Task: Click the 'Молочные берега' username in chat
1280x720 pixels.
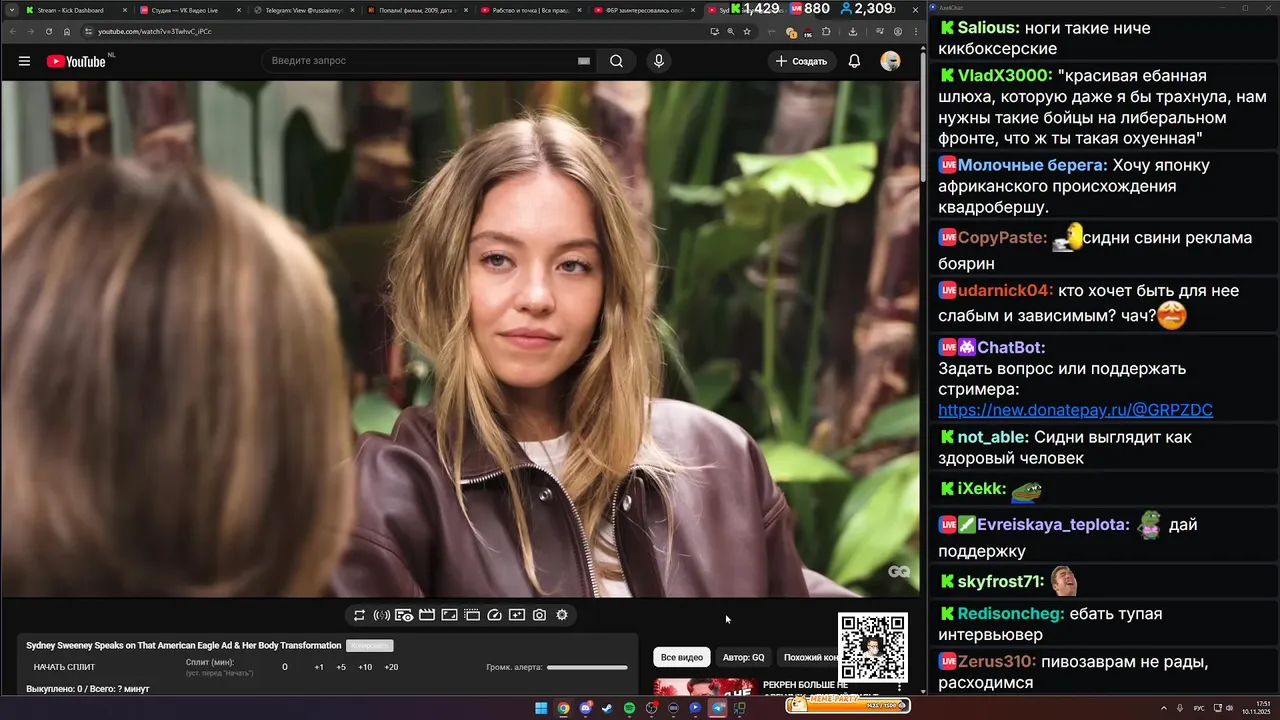Action: click(1032, 165)
